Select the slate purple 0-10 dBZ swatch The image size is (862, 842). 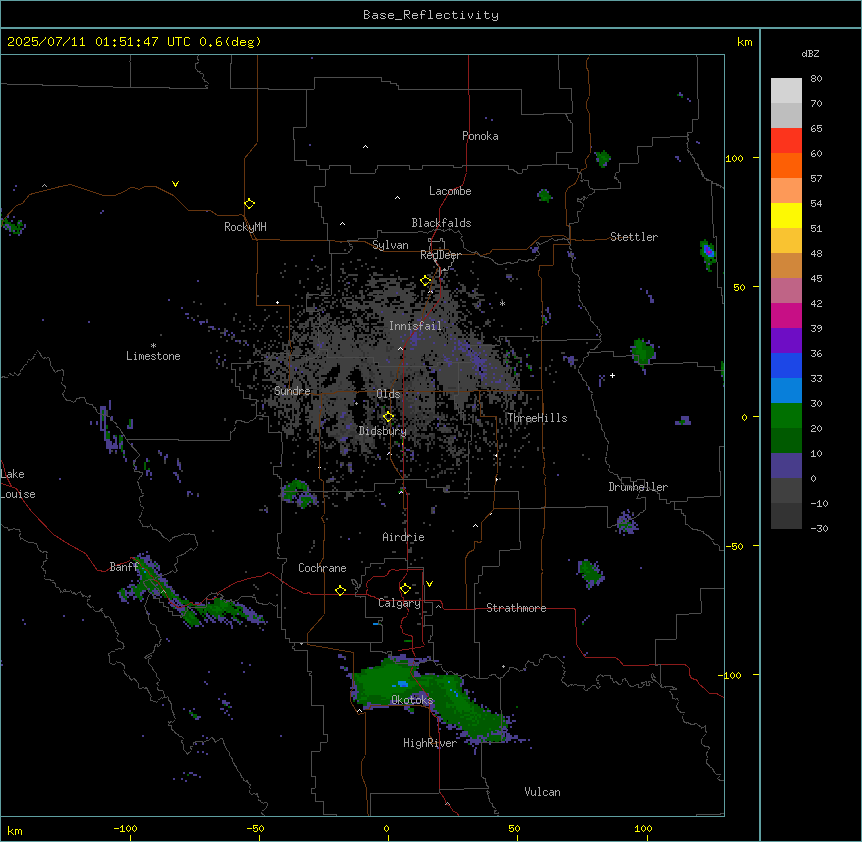click(x=786, y=466)
